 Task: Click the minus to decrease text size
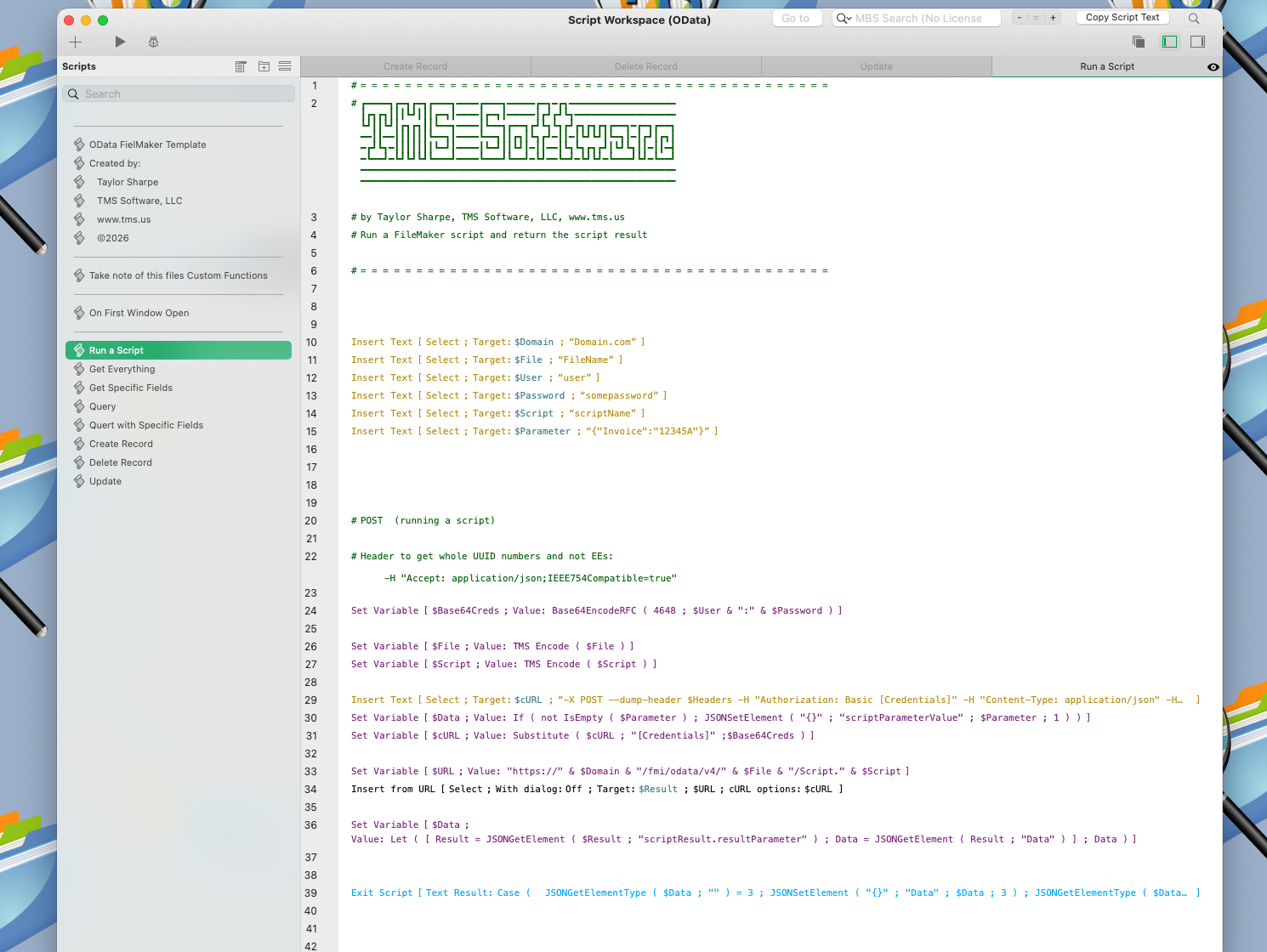(x=1020, y=18)
